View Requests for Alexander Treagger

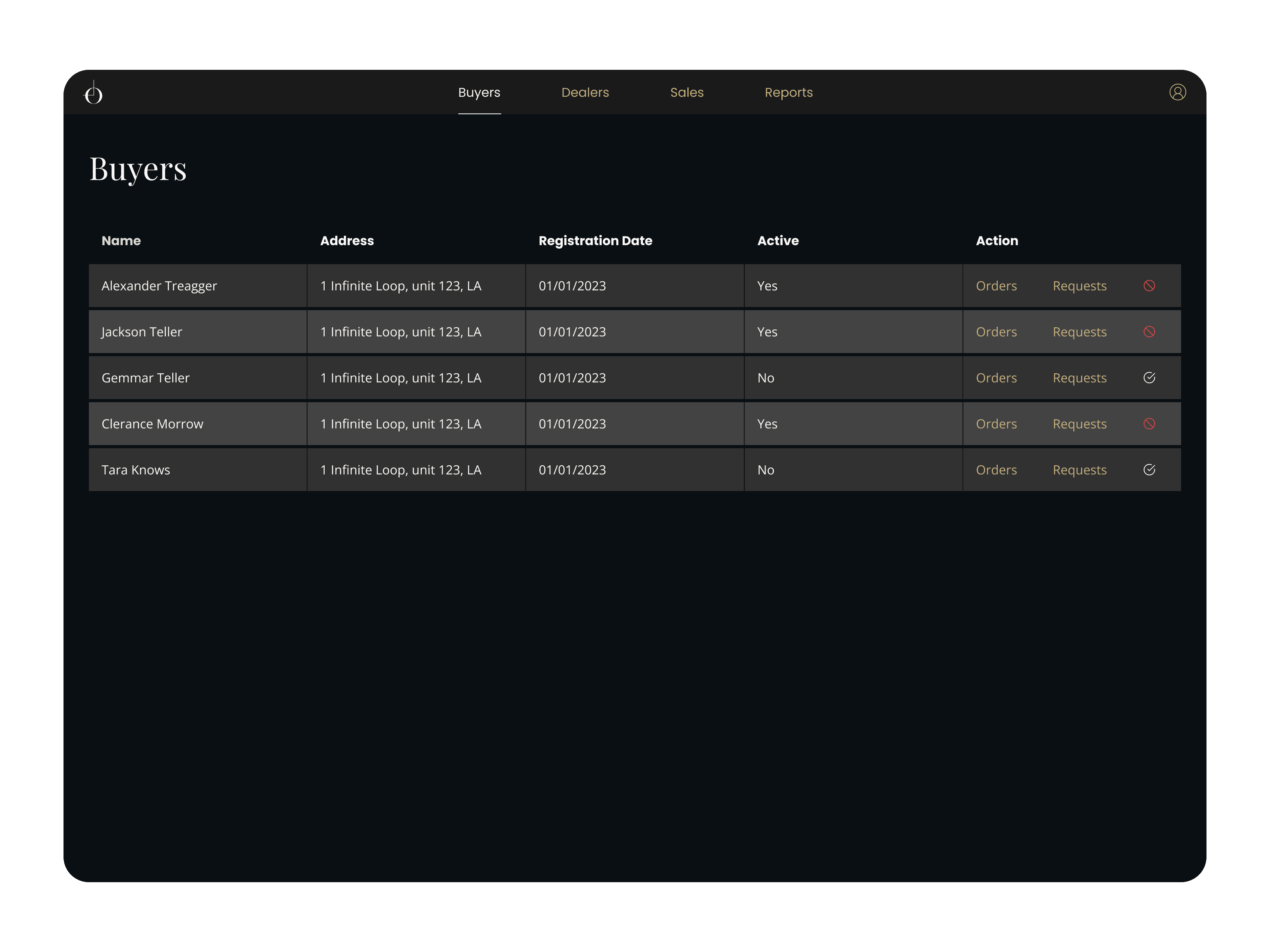pos(1079,286)
